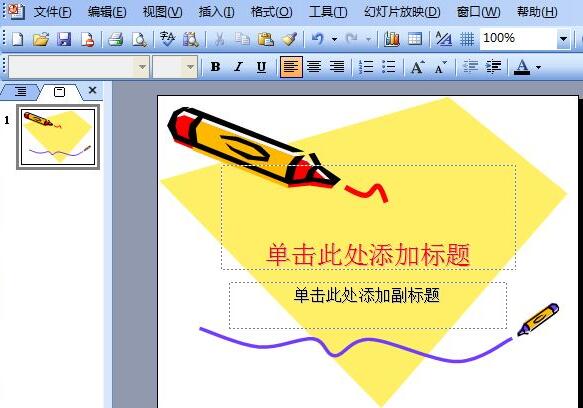Click the PowerPoint document icon in menu bar
This screenshot has height=408, width=583.
[16, 11]
